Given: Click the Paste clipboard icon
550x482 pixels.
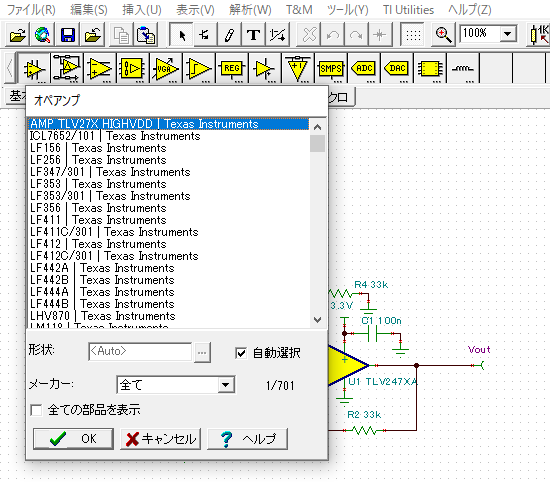Looking at the screenshot, I should 146,35.
